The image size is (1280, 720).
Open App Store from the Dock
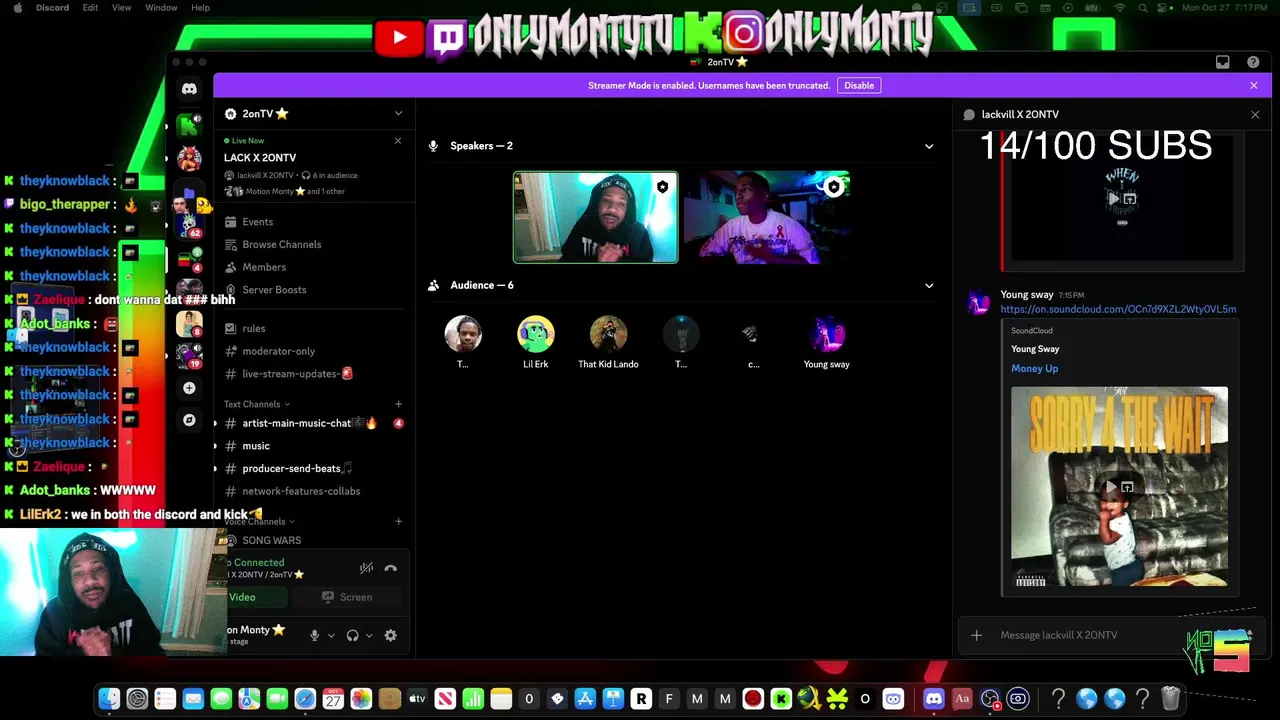[585, 699]
